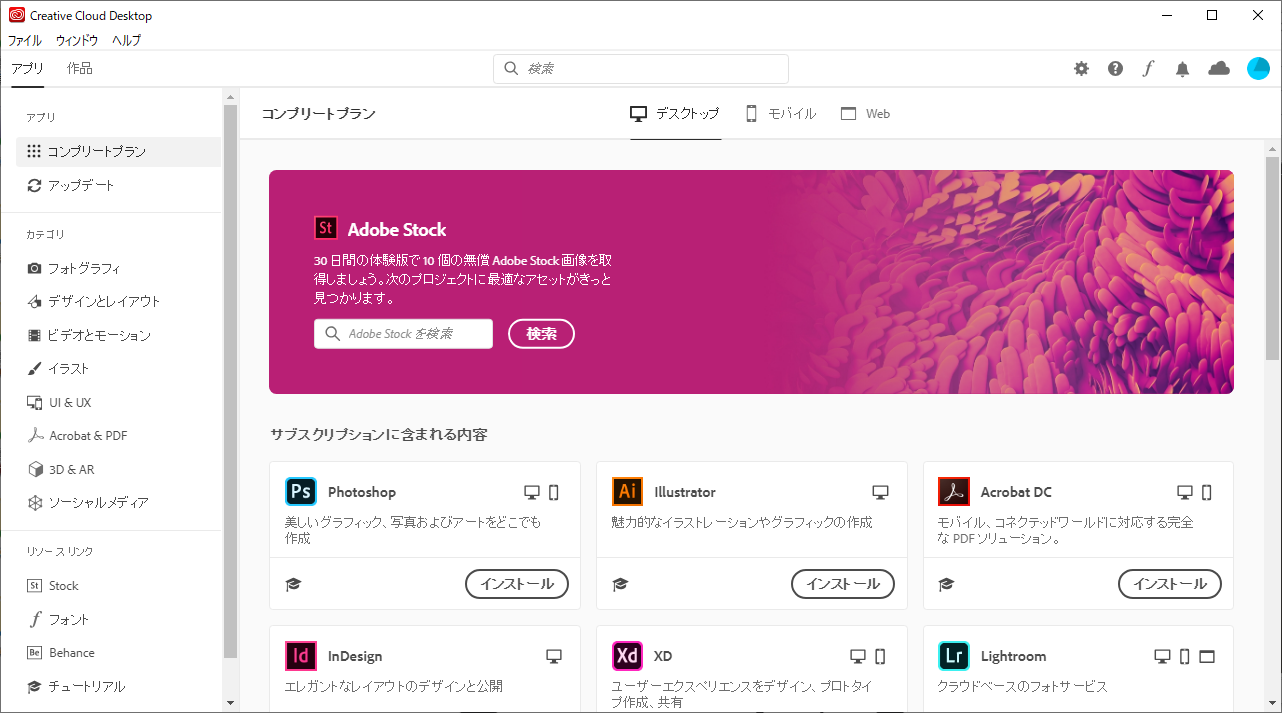Open the settings gear icon
1282x713 pixels.
pyautogui.click(x=1081, y=69)
